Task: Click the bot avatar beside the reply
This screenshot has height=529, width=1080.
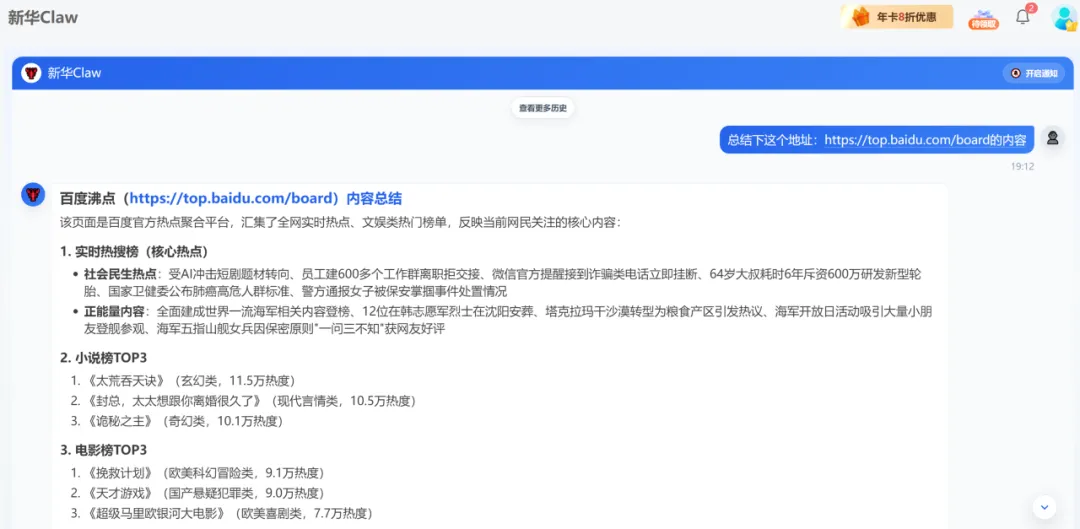Action: (x=33, y=195)
